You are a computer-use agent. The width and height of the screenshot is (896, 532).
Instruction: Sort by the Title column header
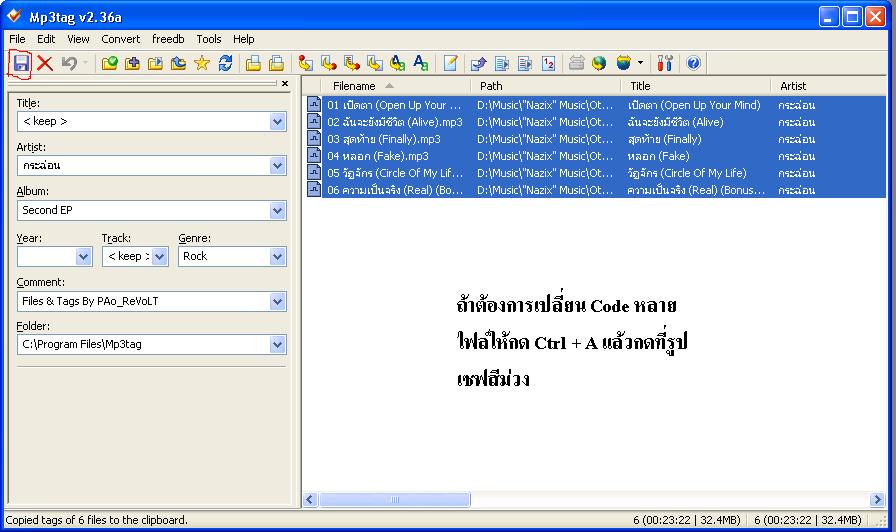click(x=695, y=86)
